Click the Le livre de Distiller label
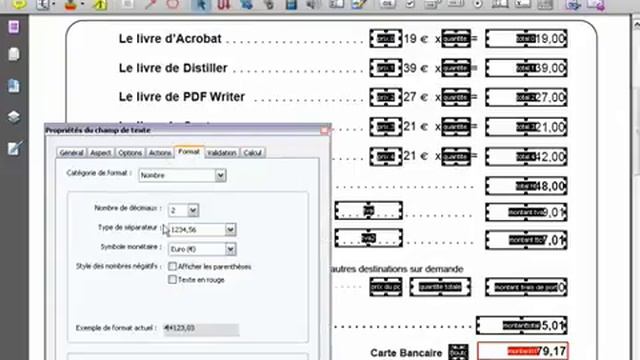The width and height of the screenshot is (640, 360). pyautogui.click(x=173, y=68)
